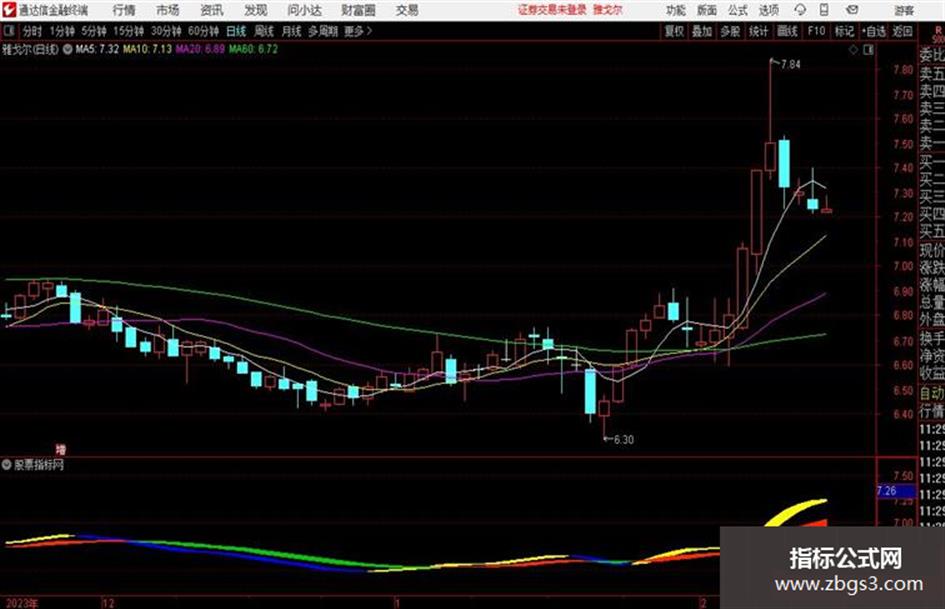Open the 问小达 menu
The width and height of the screenshot is (945, 609).
click(304, 10)
